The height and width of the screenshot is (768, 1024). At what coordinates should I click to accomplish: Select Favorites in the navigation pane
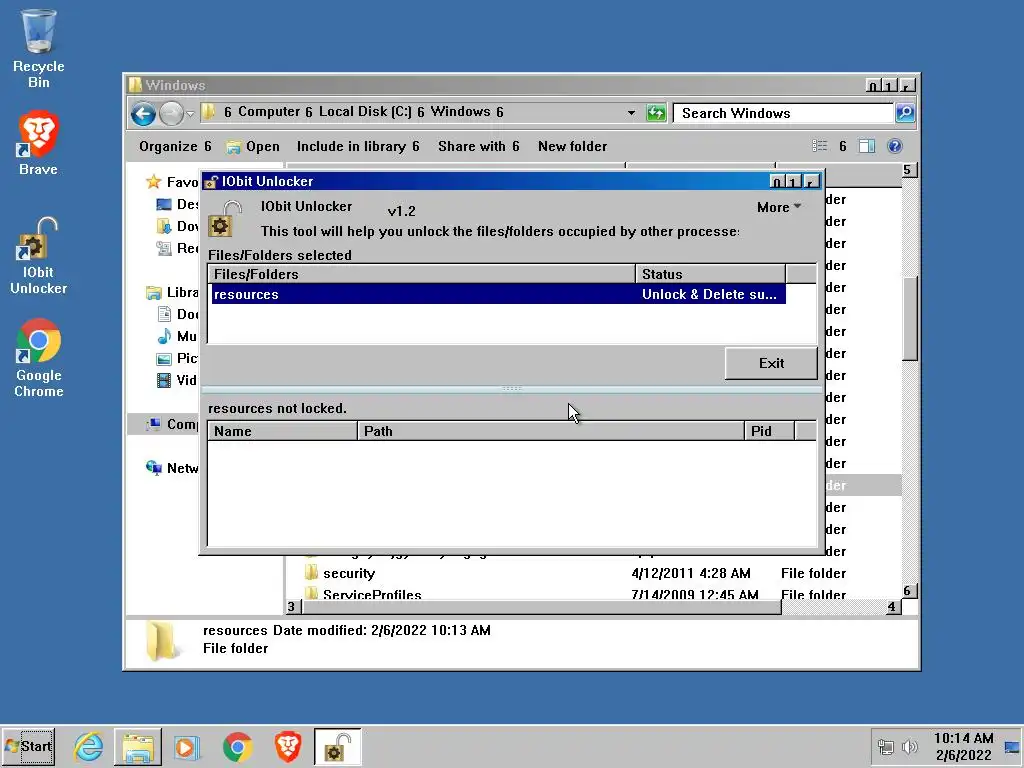pyautogui.click(x=172, y=182)
